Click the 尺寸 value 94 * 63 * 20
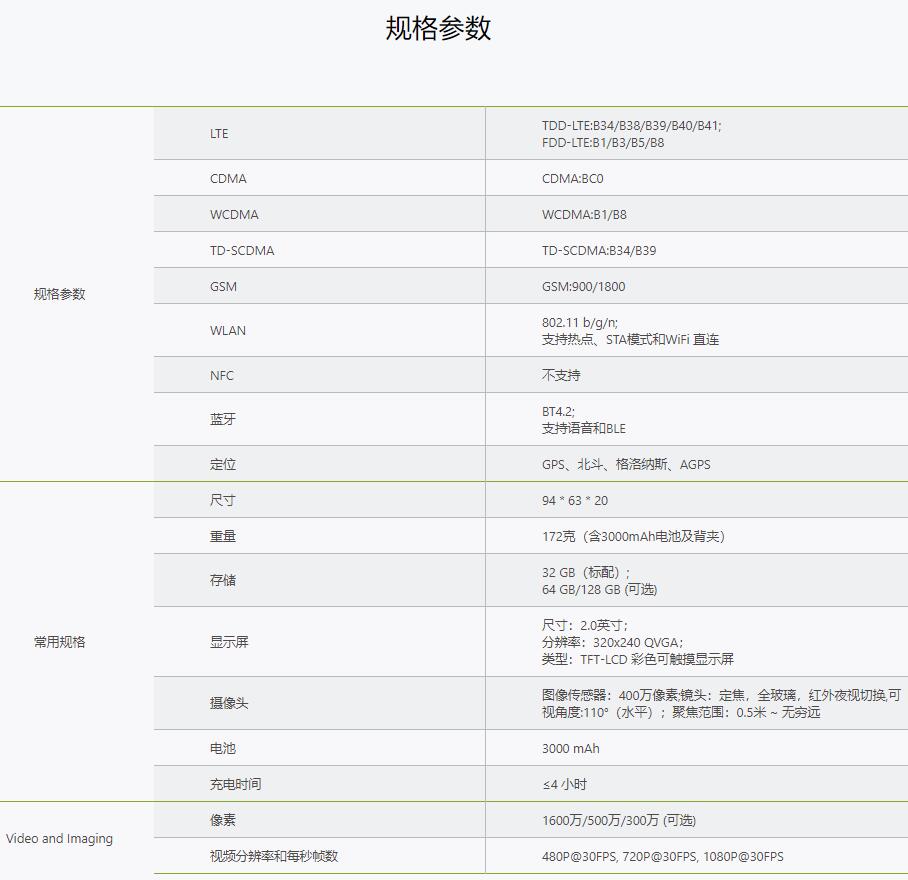The width and height of the screenshot is (908, 880). coord(575,501)
